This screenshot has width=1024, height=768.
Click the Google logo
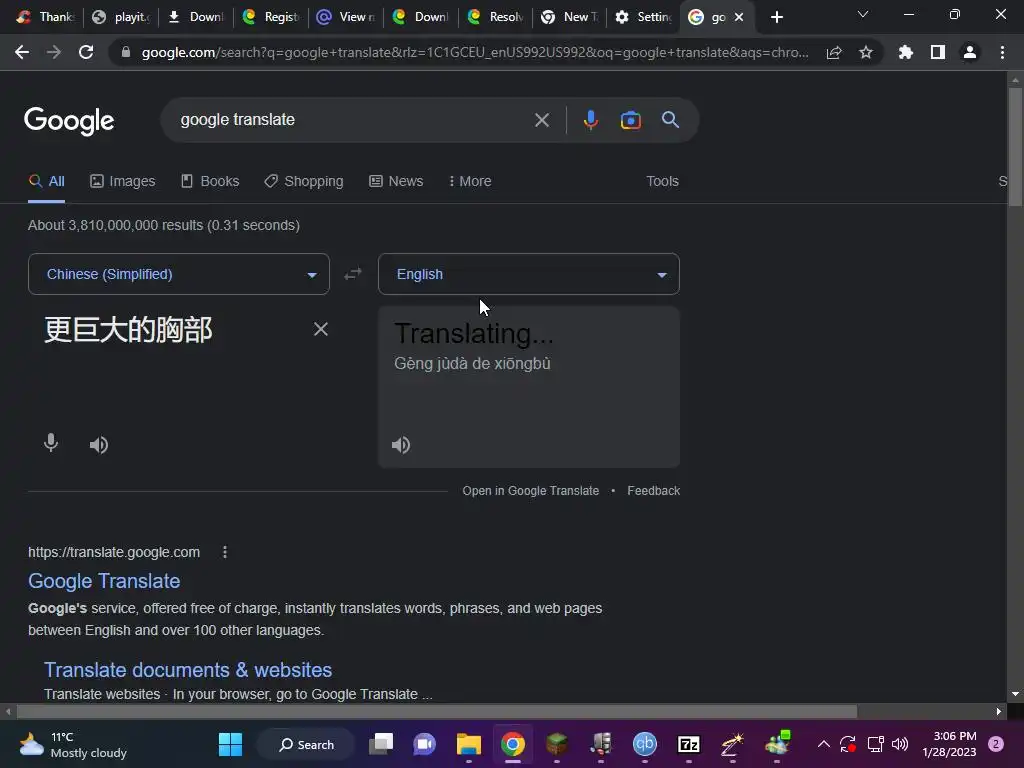[x=69, y=121]
